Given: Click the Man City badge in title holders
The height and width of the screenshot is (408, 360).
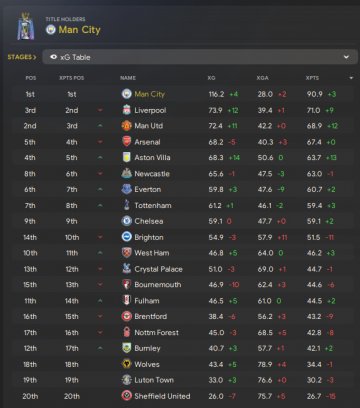Looking at the screenshot, I should pos(51,30).
